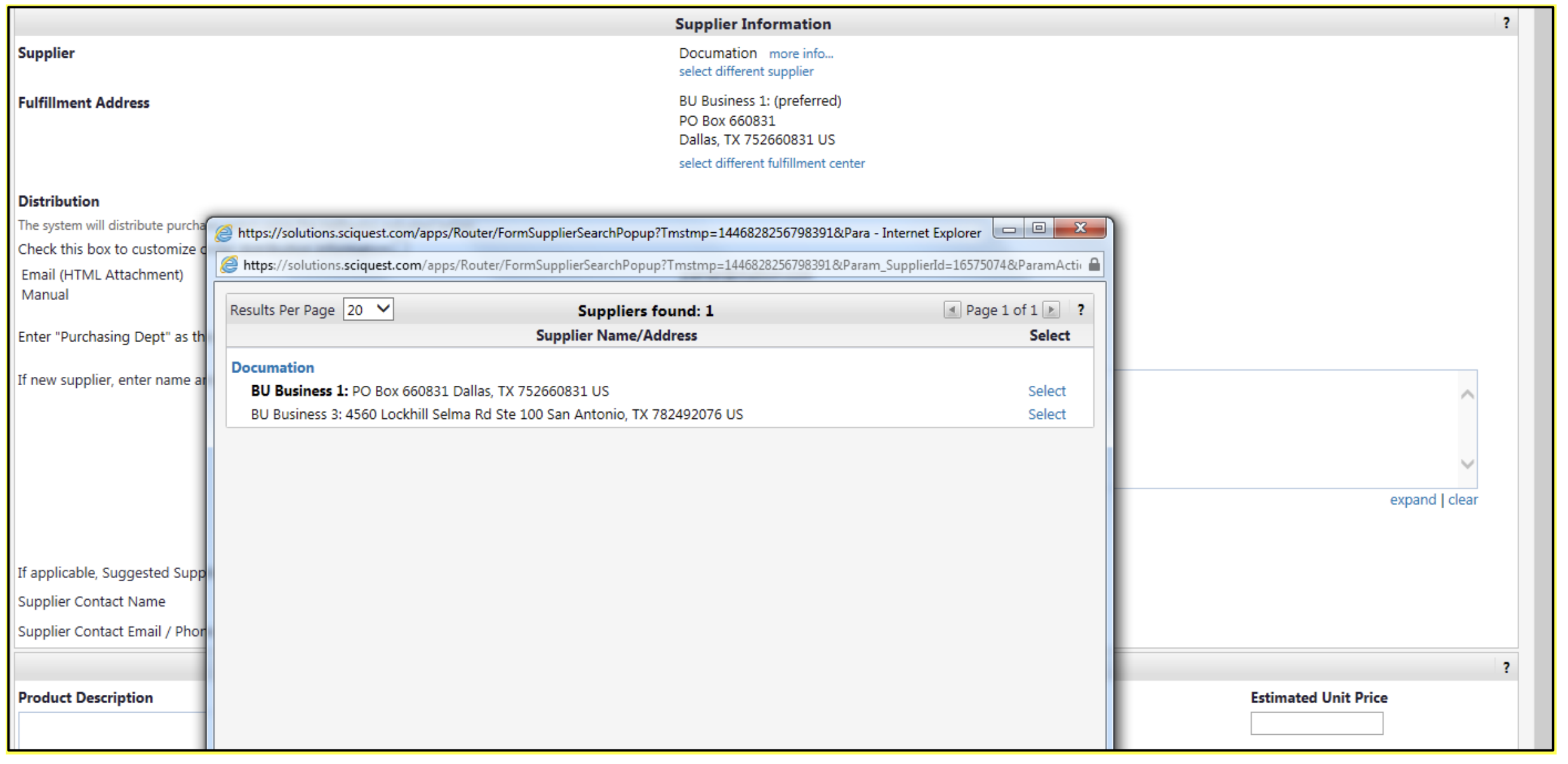The width and height of the screenshot is (1568, 764).
Task: Click the lock icon in address bar
Action: pyautogui.click(x=1094, y=265)
